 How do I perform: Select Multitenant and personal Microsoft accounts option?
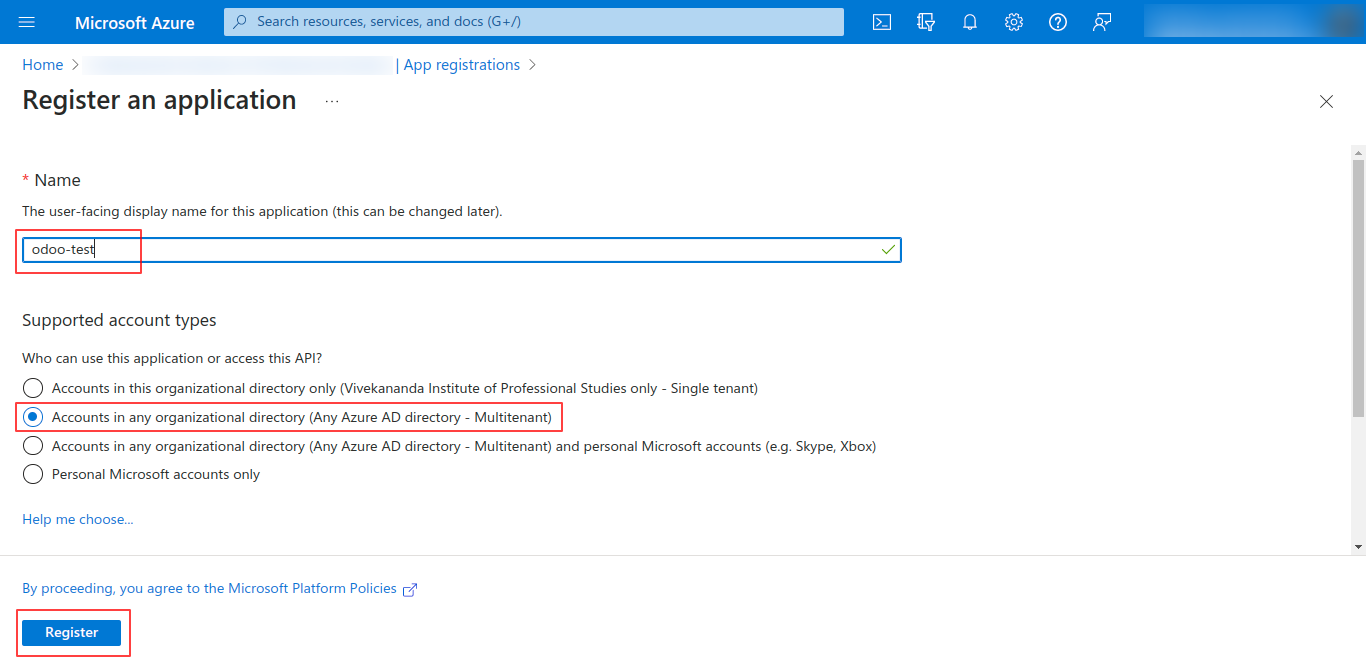(449, 446)
